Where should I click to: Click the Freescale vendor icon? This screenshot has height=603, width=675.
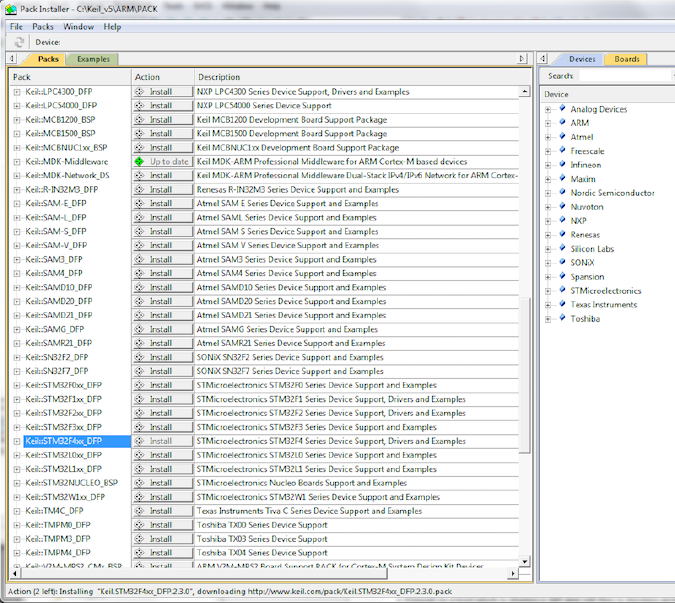click(562, 150)
